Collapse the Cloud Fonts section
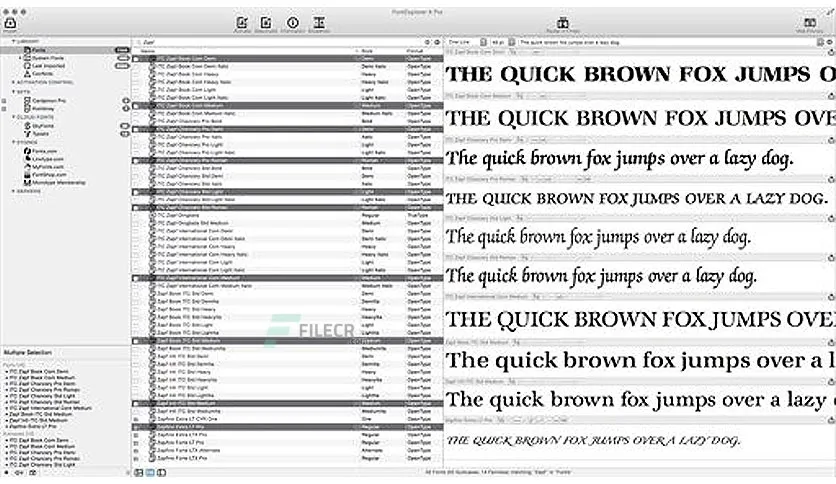Image resolution: width=836 pixels, height=484 pixels. pos(14,117)
